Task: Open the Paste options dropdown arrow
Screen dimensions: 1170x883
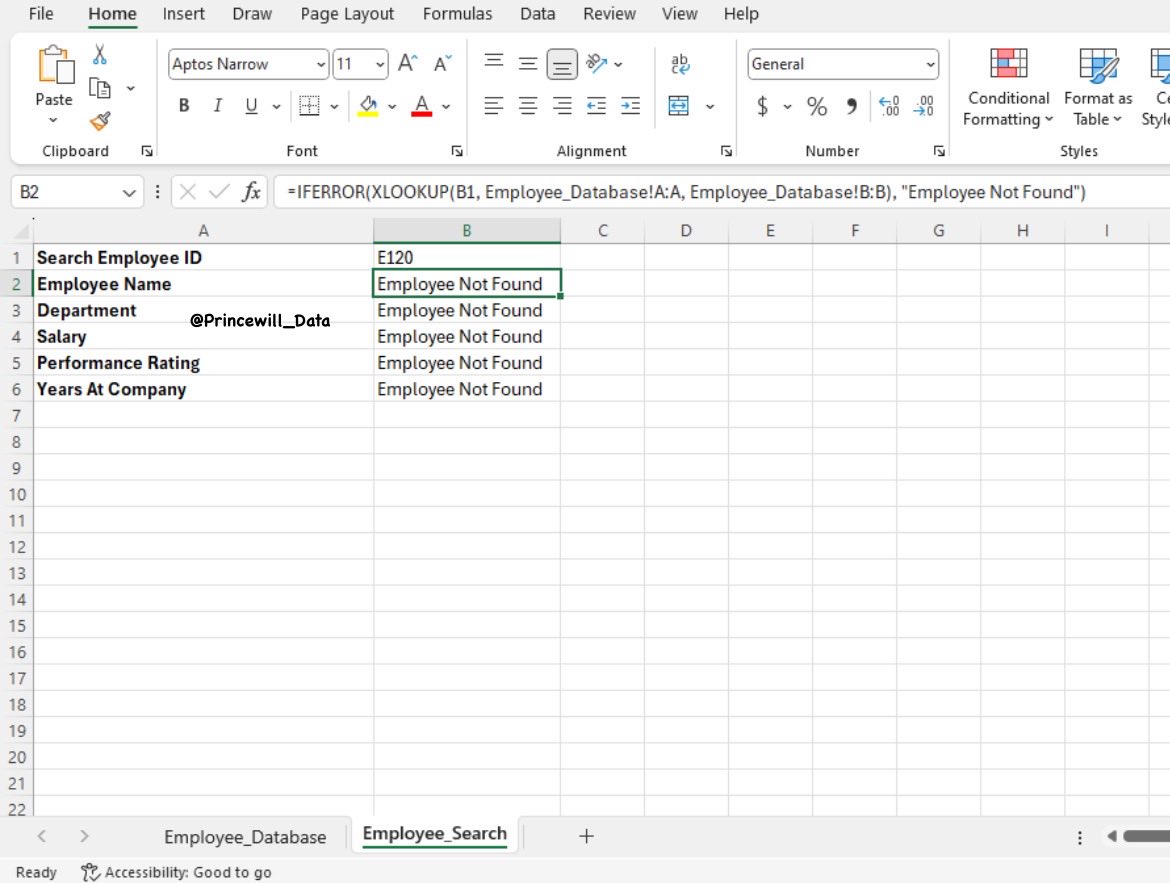Action: (x=53, y=120)
